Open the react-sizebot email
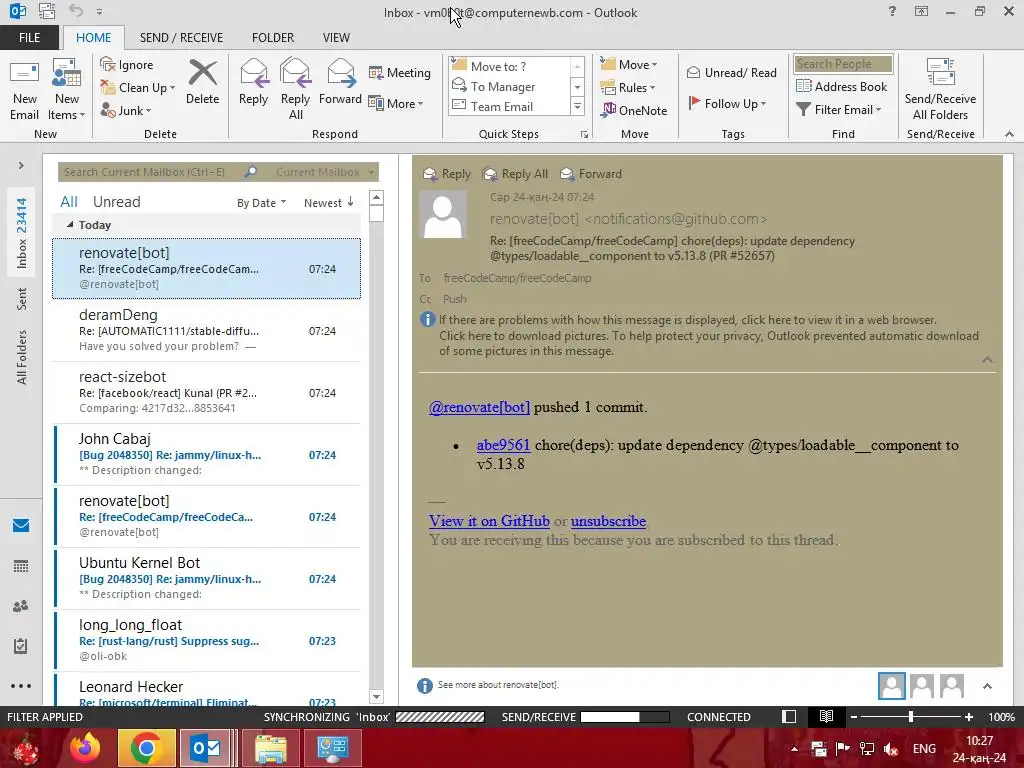 (207, 392)
